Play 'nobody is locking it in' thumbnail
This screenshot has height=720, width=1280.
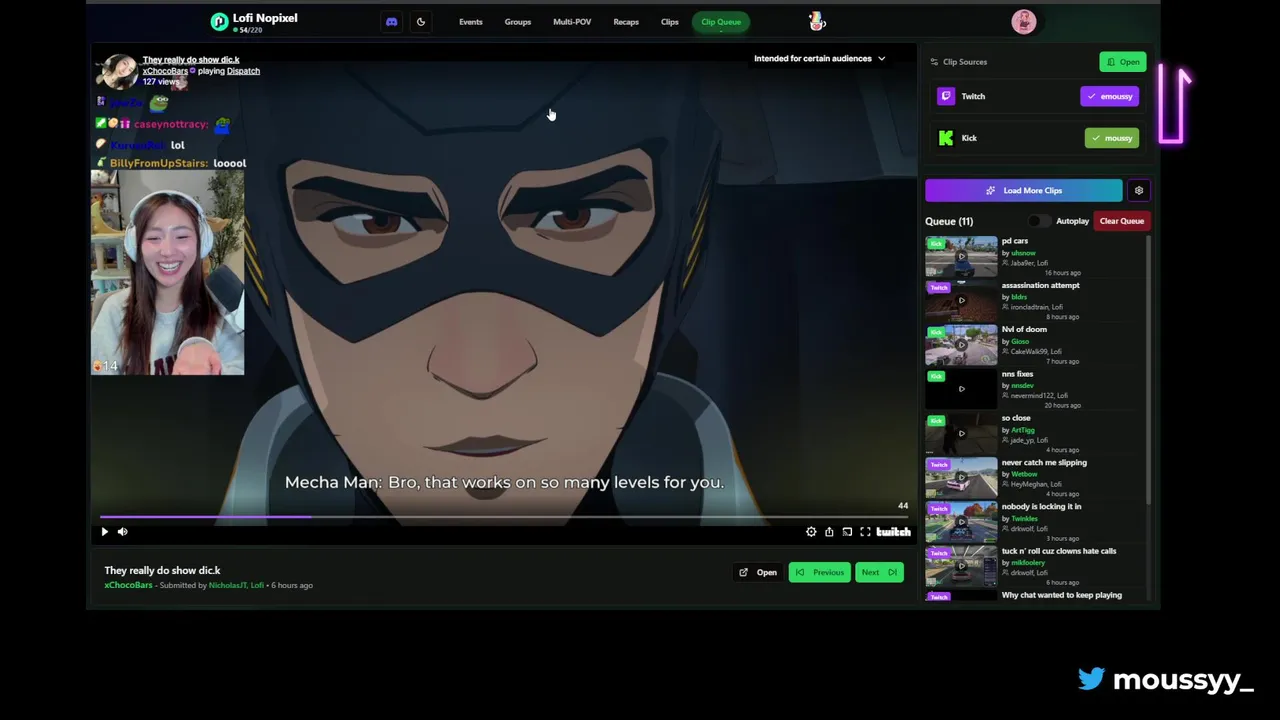coord(961,521)
